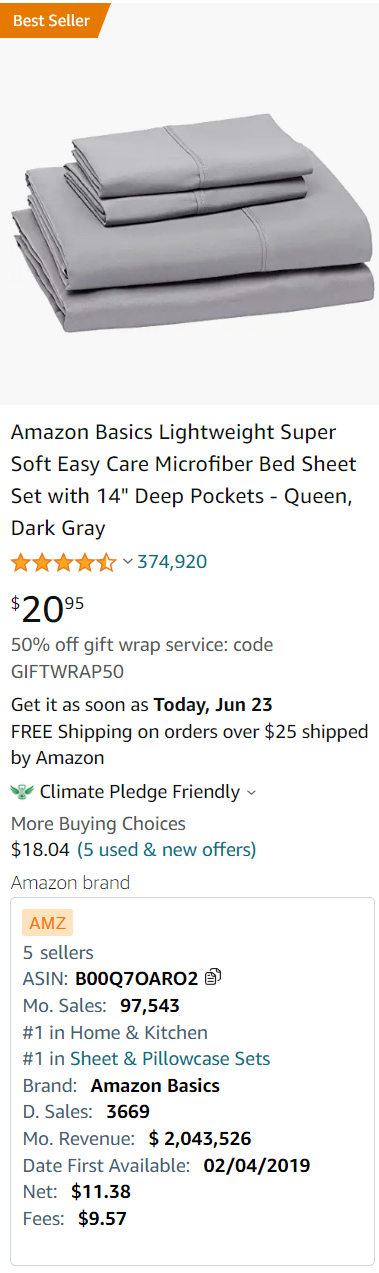
Task: Click the orange Best Seller badge
Action: click(x=53, y=20)
